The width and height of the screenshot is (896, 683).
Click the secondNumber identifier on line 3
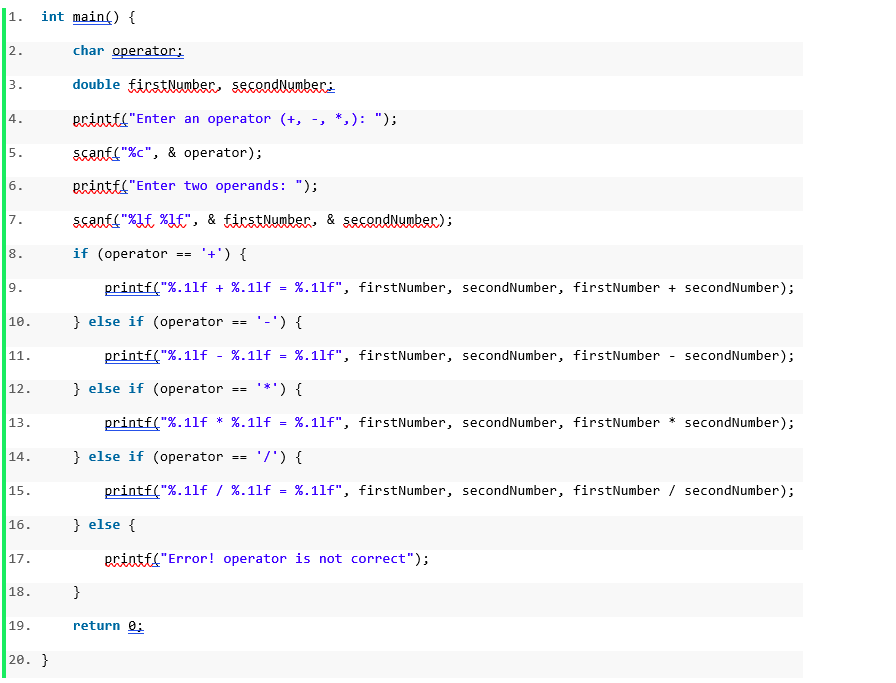click(283, 84)
